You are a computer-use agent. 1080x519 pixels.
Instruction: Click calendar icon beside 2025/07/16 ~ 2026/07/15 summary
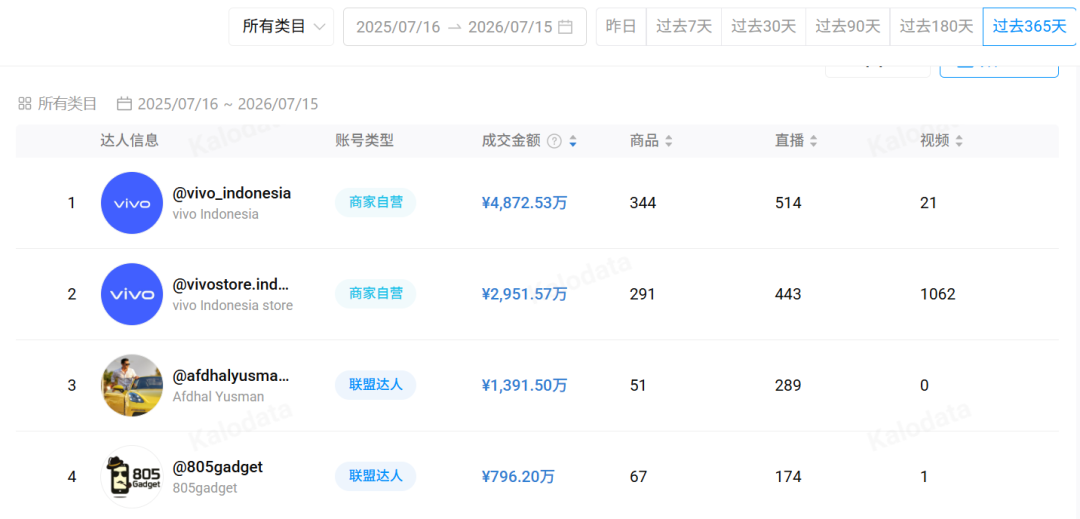124,104
